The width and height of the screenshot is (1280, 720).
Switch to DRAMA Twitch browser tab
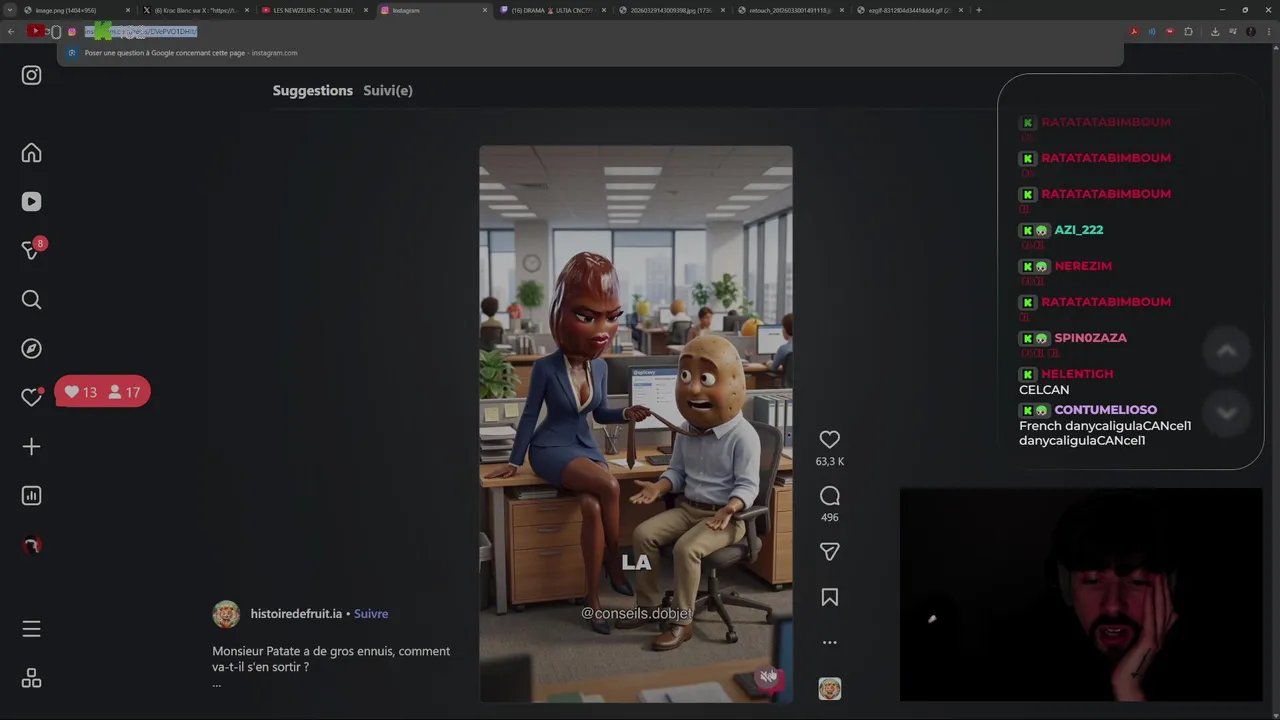(x=552, y=10)
